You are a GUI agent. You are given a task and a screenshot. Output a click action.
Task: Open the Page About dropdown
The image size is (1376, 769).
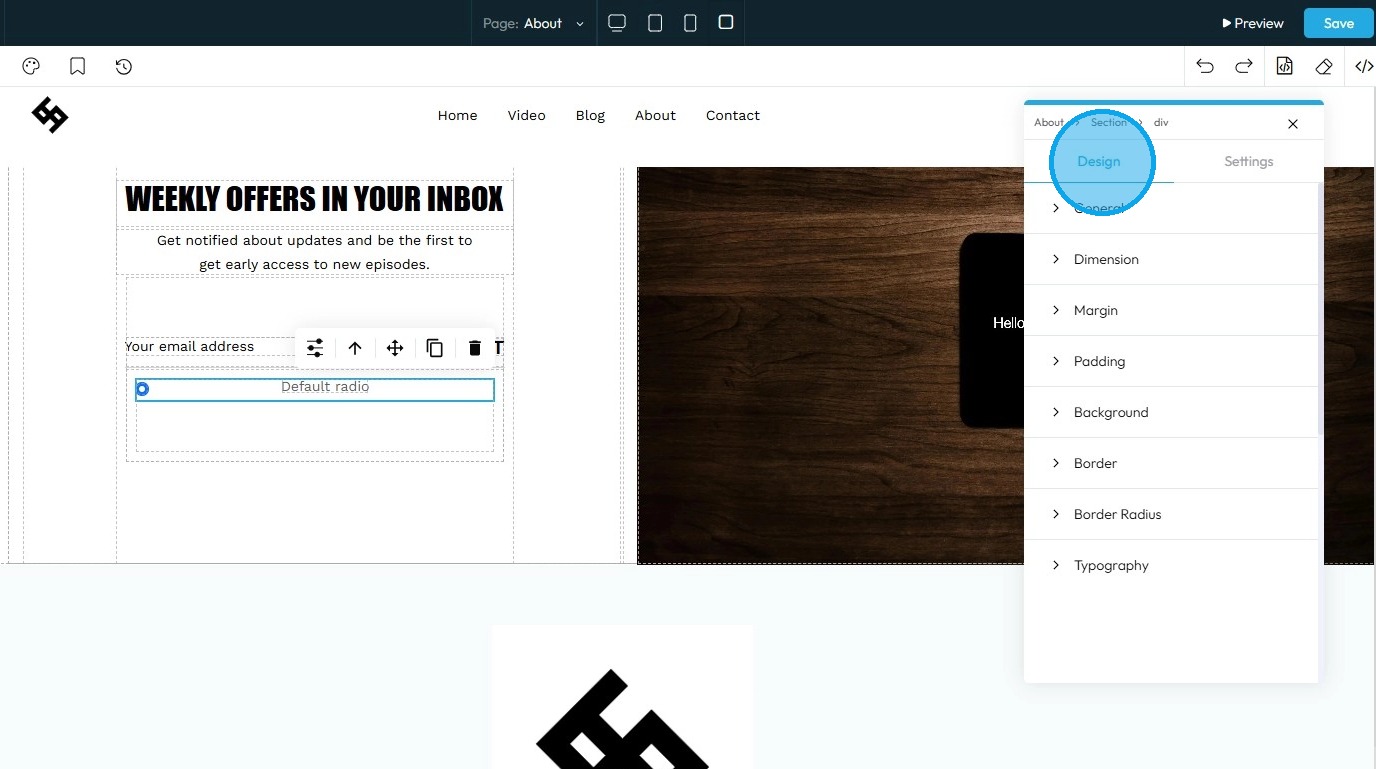tap(534, 23)
